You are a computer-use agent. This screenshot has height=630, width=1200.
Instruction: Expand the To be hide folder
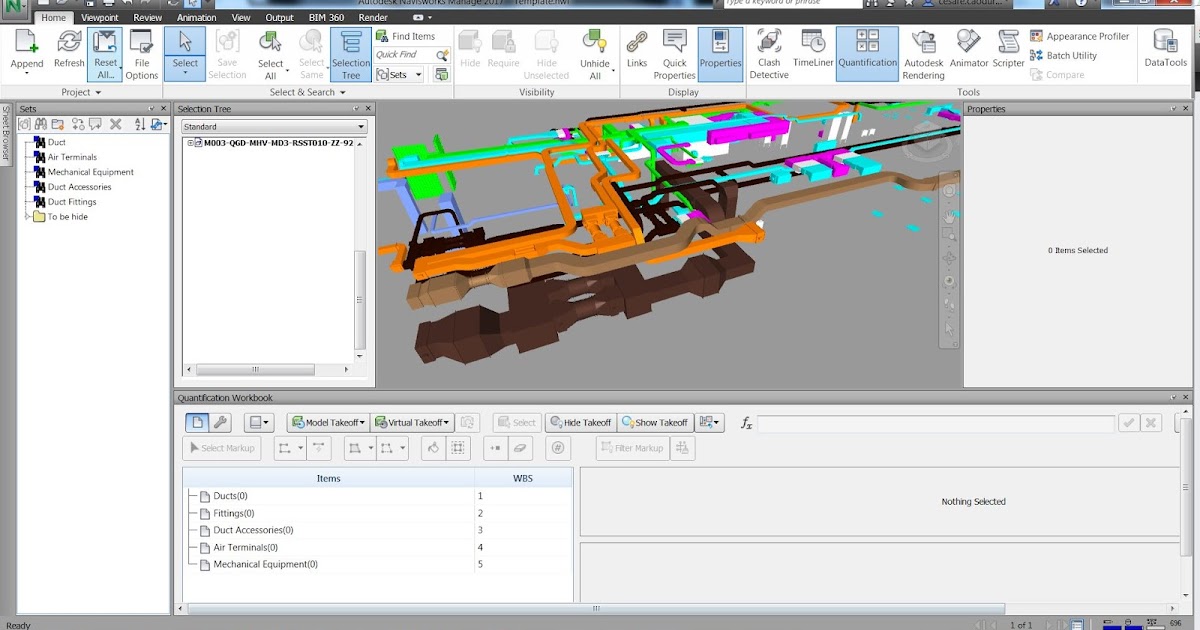pos(26,217)
